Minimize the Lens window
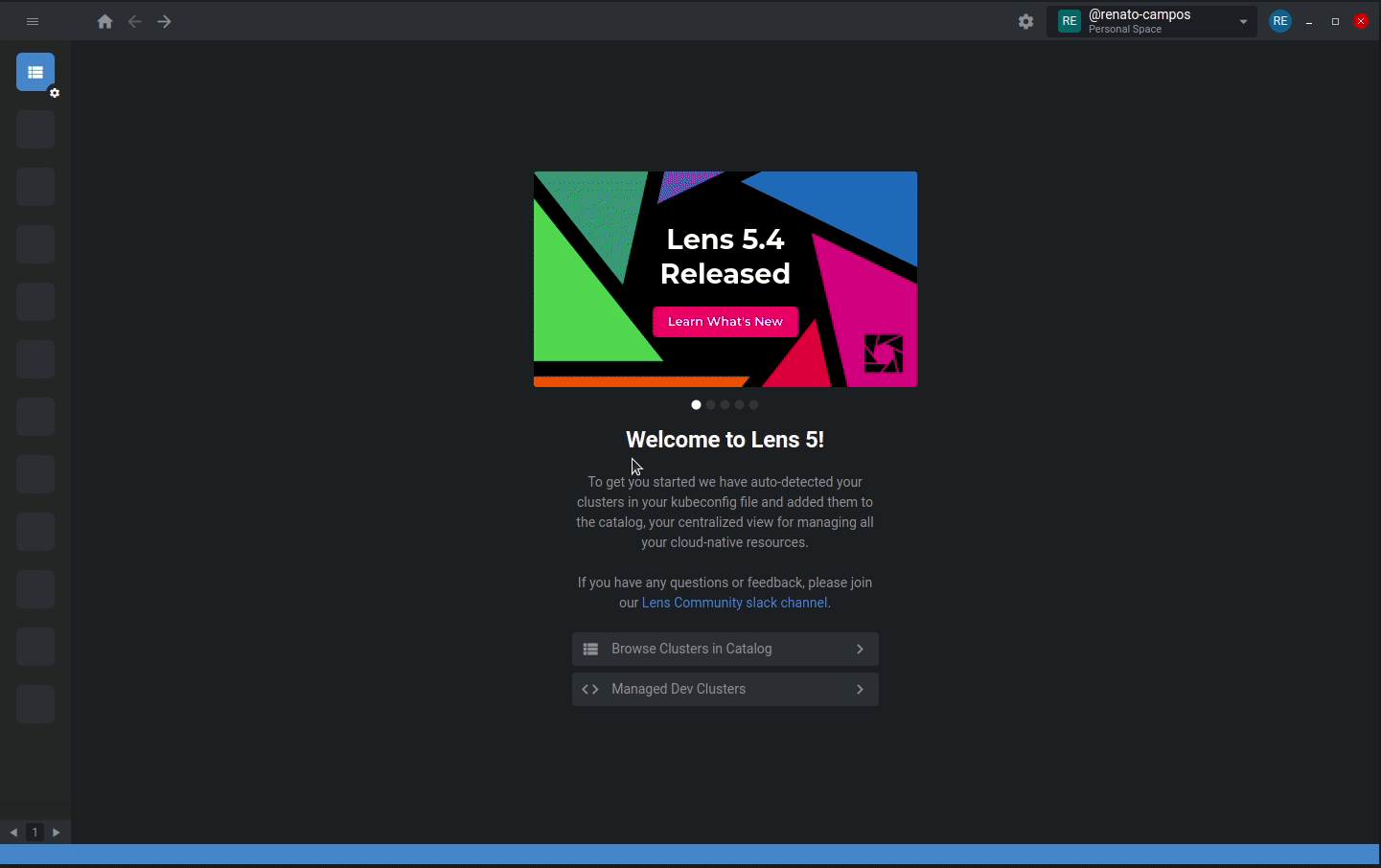The width and height of the screenshot is (1381, 868). pos(1309,21)
